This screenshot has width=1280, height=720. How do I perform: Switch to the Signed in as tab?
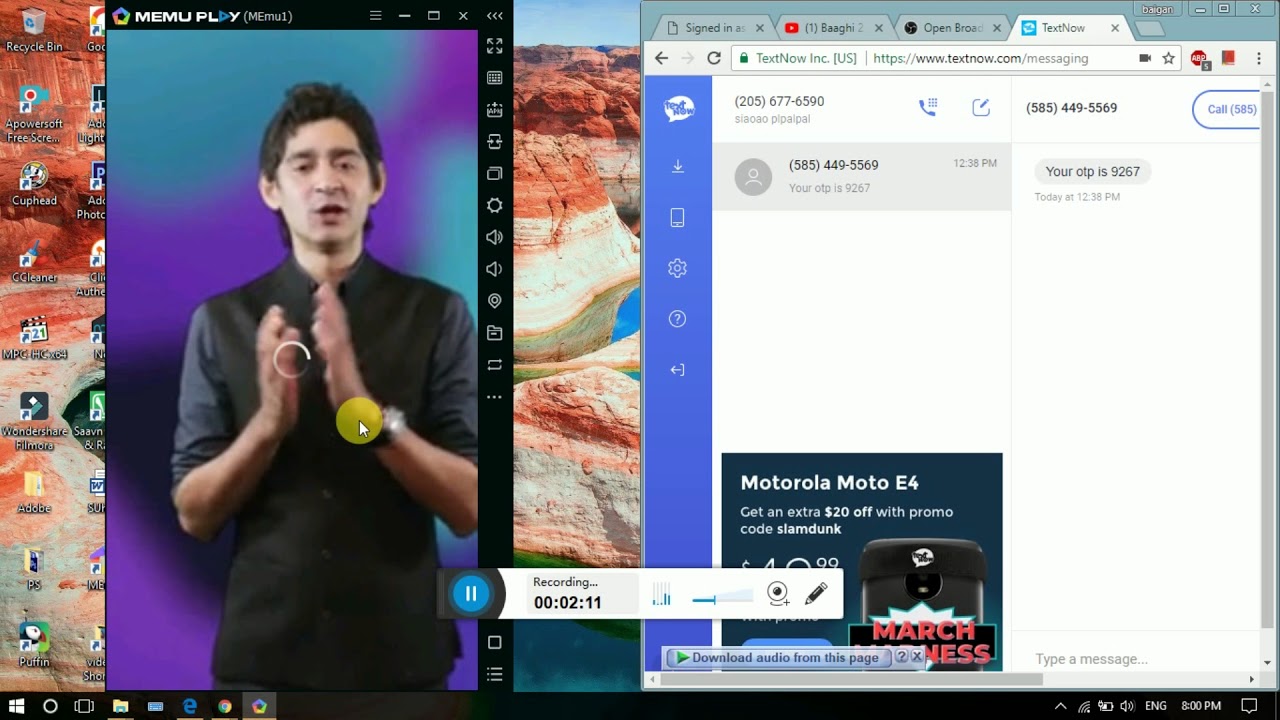(x=714, y=28)
